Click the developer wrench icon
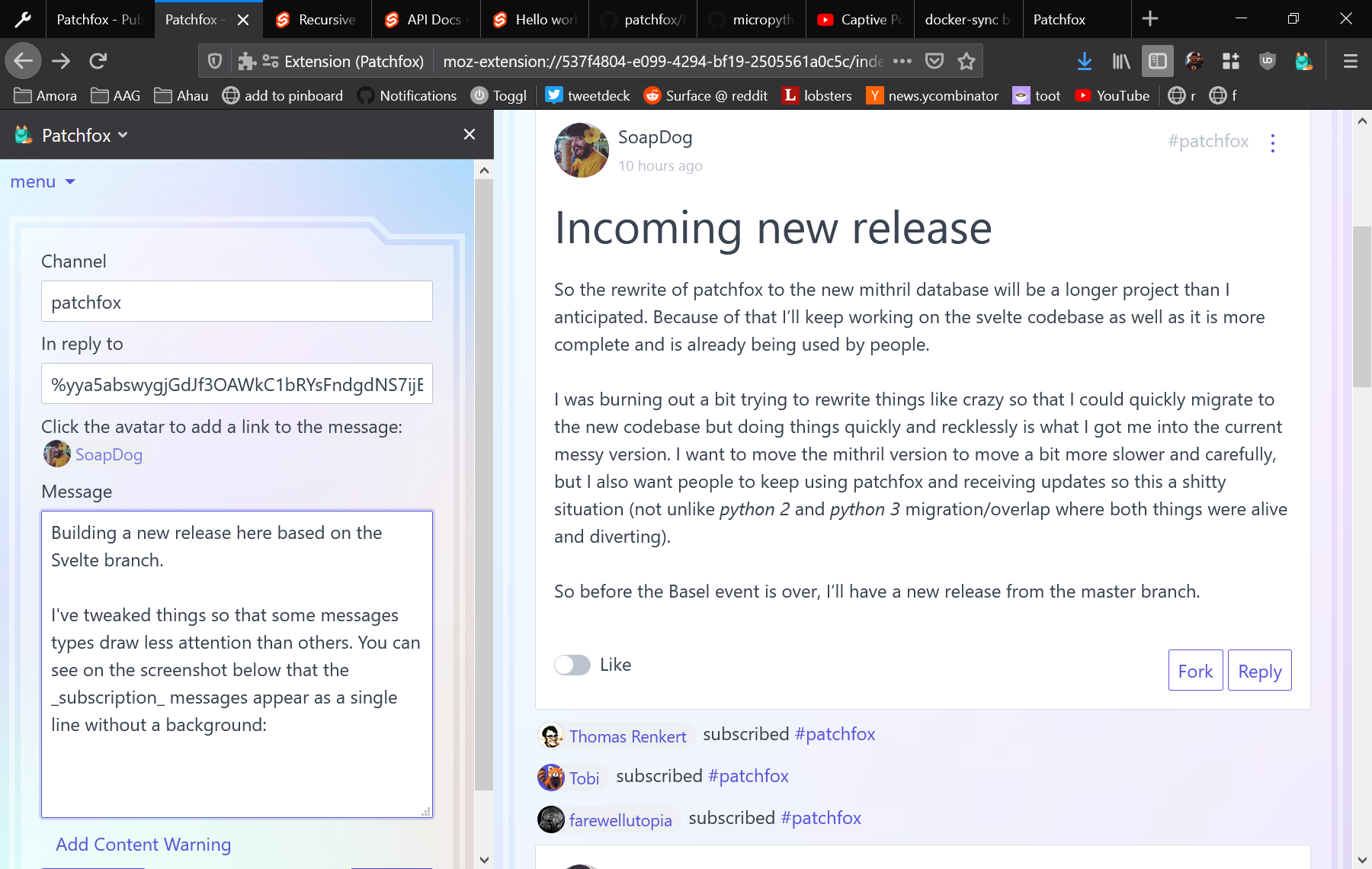The image size is (1372, 869). [23, 19]
